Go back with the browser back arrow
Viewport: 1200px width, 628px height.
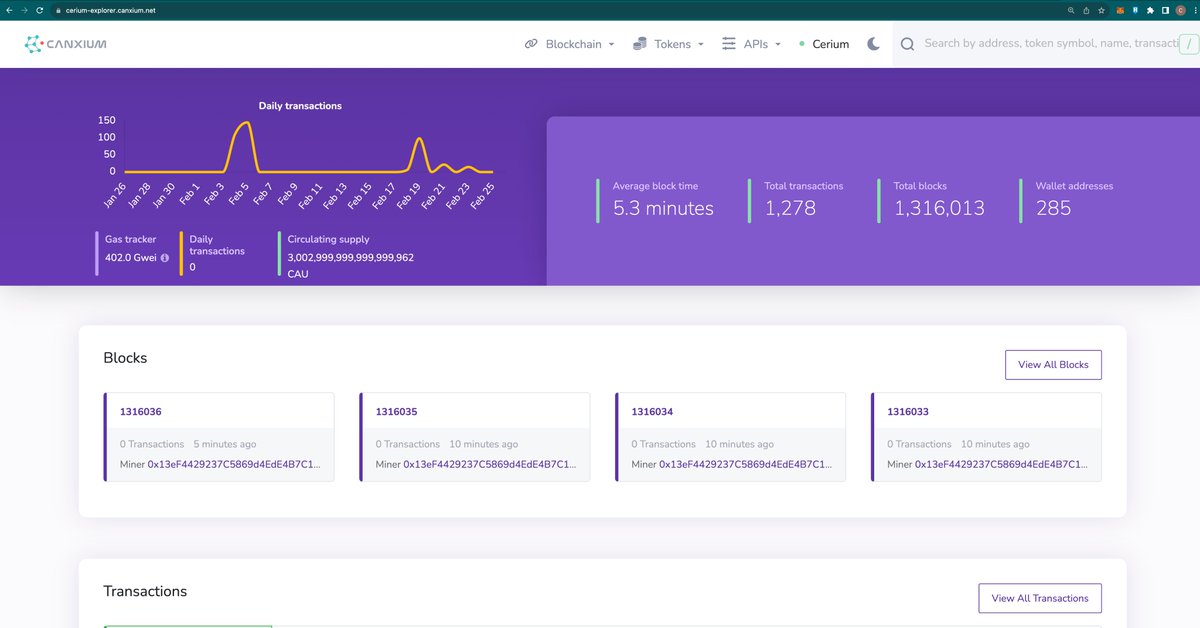[x=10, y=9]
